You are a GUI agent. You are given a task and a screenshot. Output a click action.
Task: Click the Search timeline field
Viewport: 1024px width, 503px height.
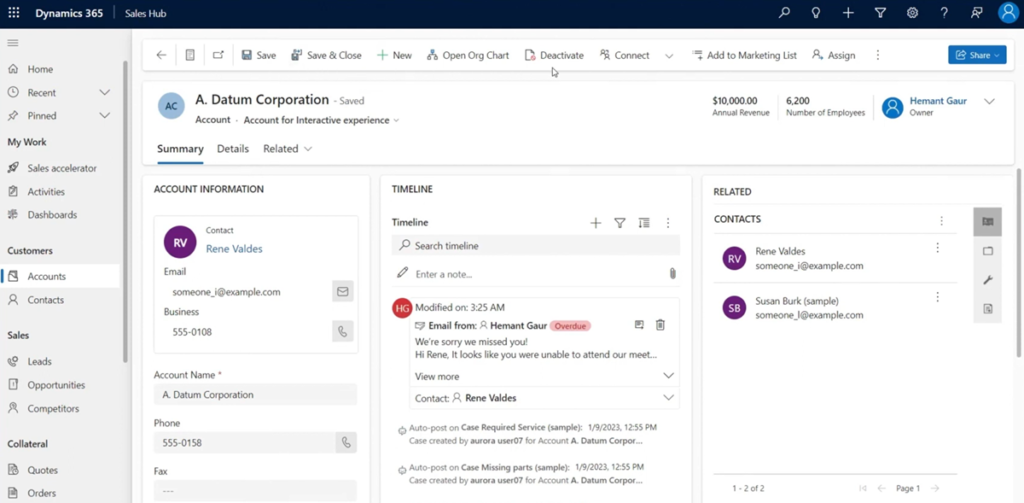click(x=536, y=246)
